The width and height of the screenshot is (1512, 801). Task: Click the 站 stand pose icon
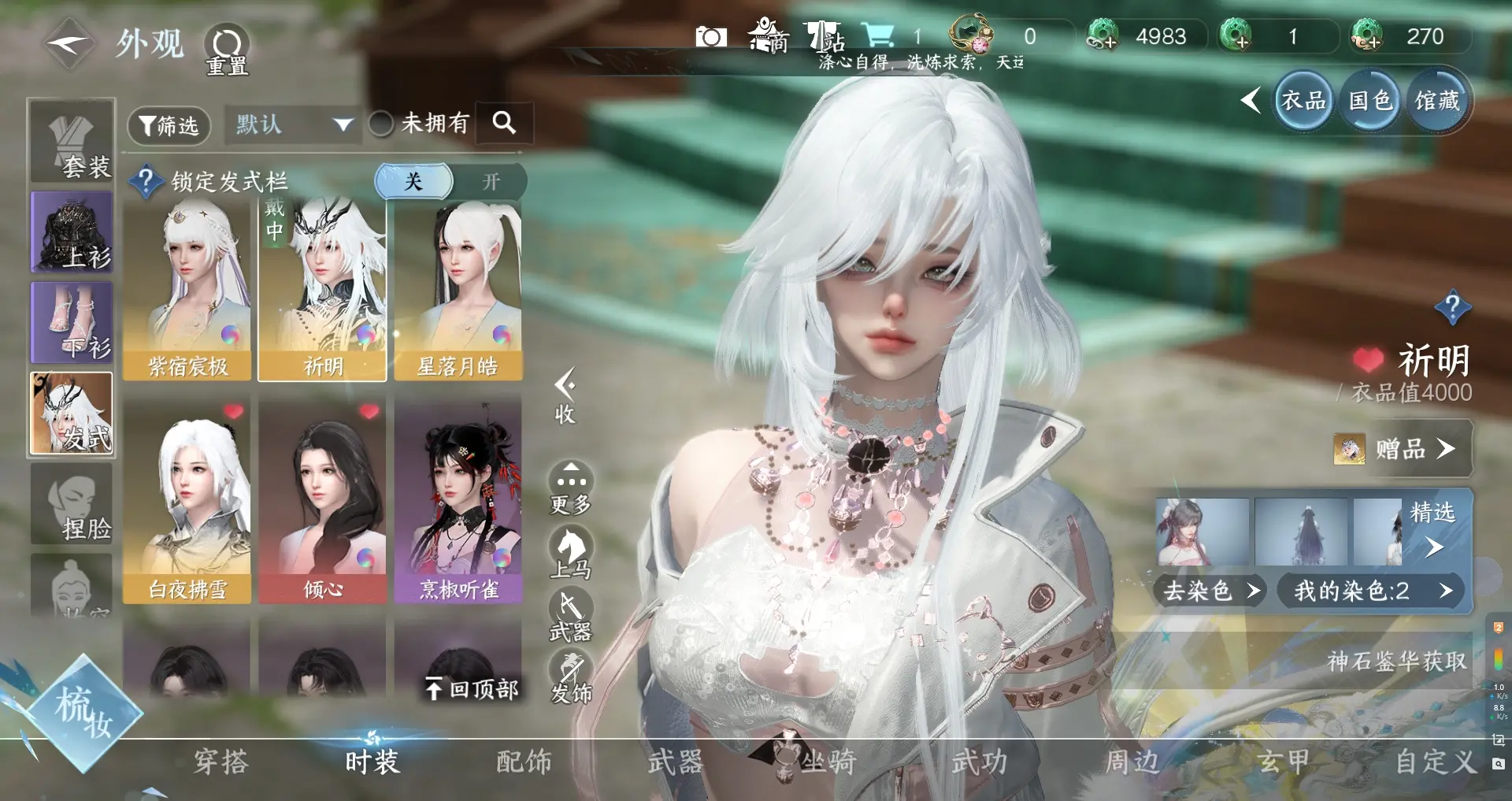pos(824,35)
